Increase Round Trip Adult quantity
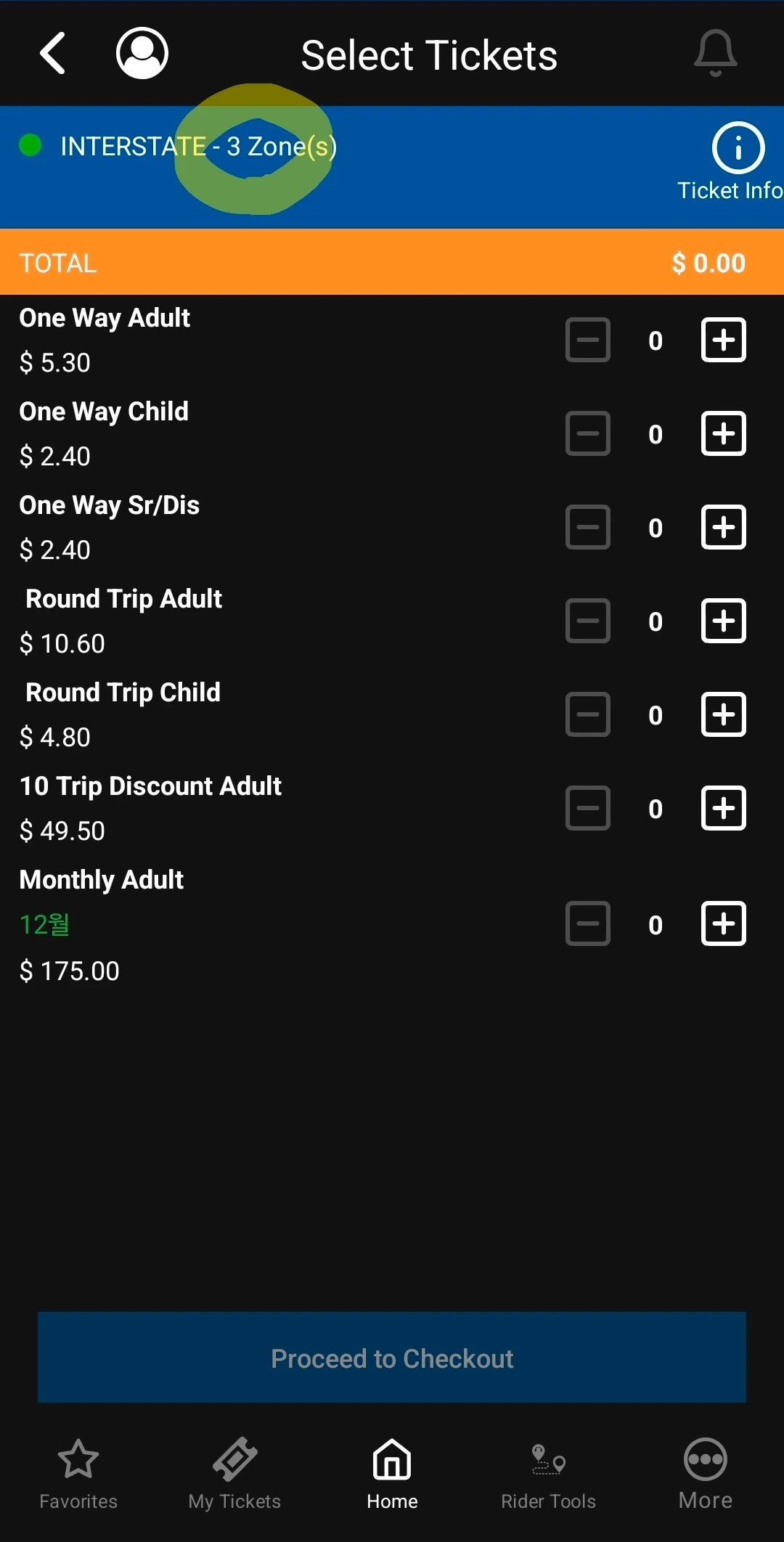The height and width of the screenshot is (1542, 784). 723,621
